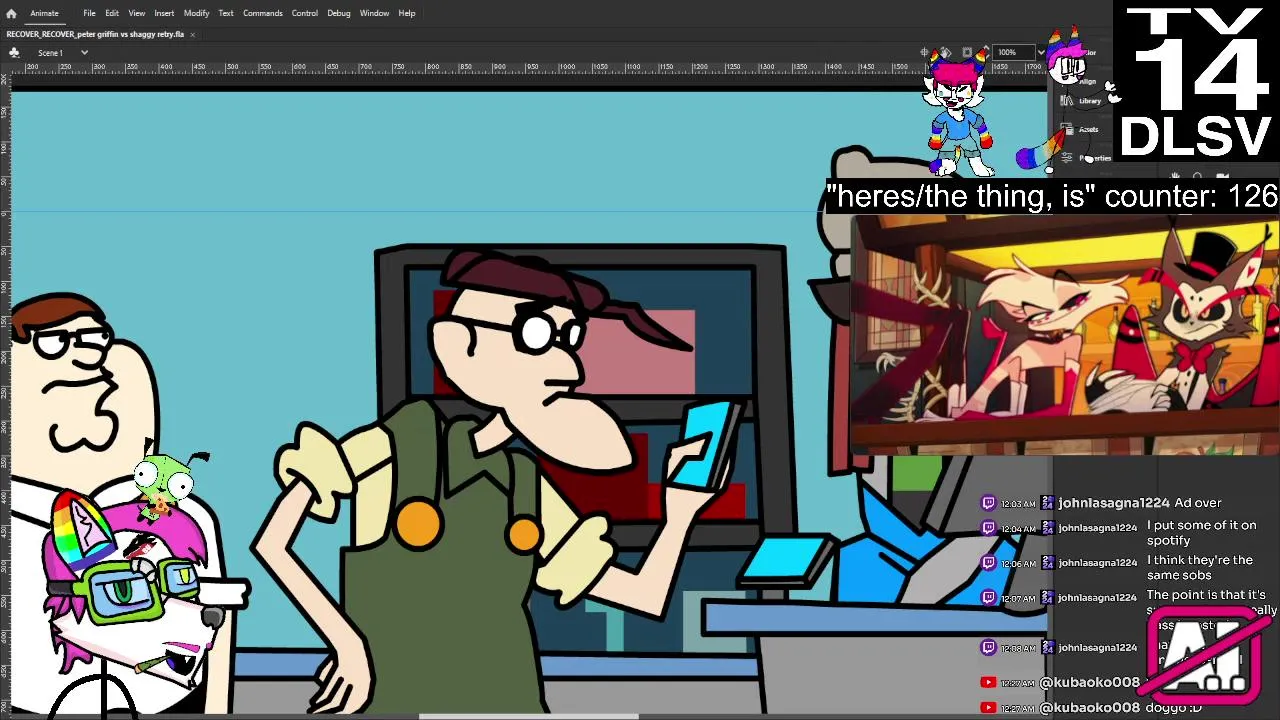Toggle clip content outside stage
1280x720 pixels.
pos(967,52)
